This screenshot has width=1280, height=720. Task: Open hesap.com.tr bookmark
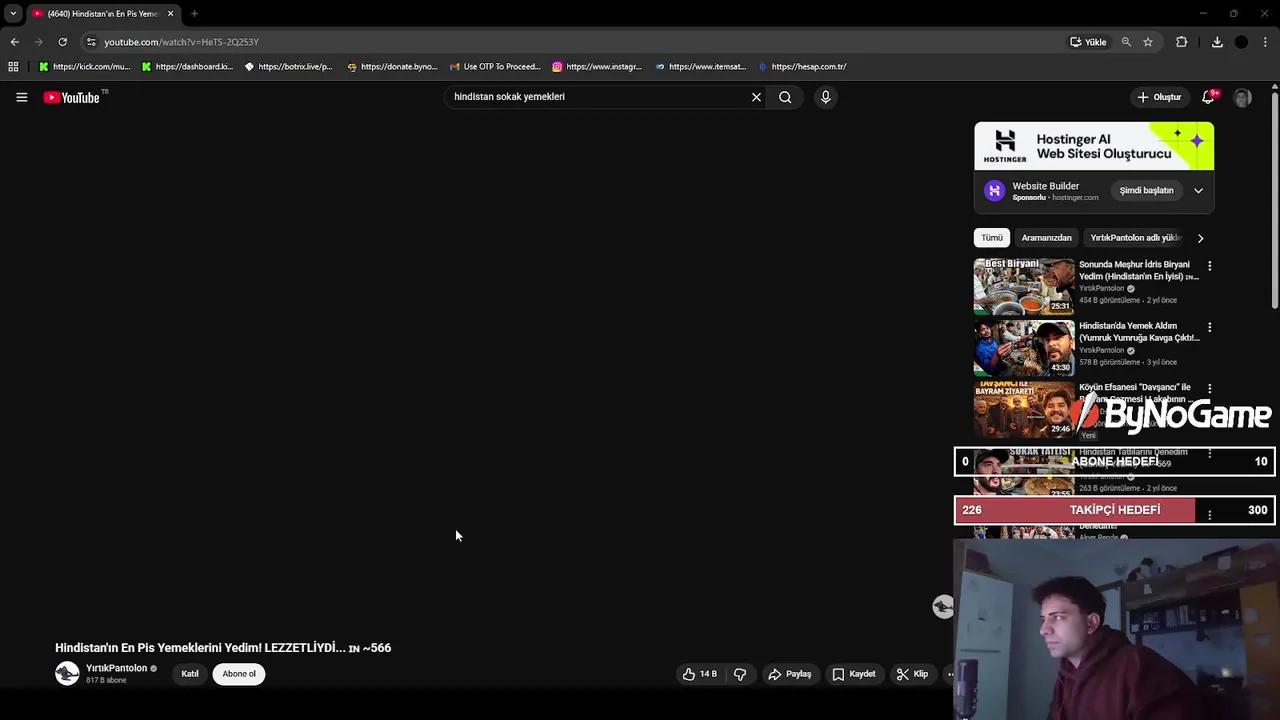pyautogui.click(x=802, y=67)
